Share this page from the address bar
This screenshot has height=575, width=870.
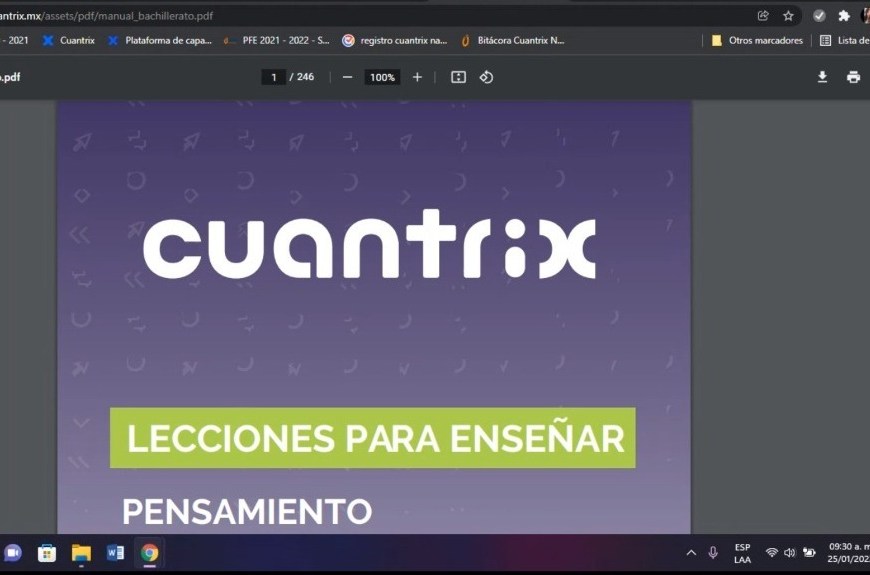point(763,16)
